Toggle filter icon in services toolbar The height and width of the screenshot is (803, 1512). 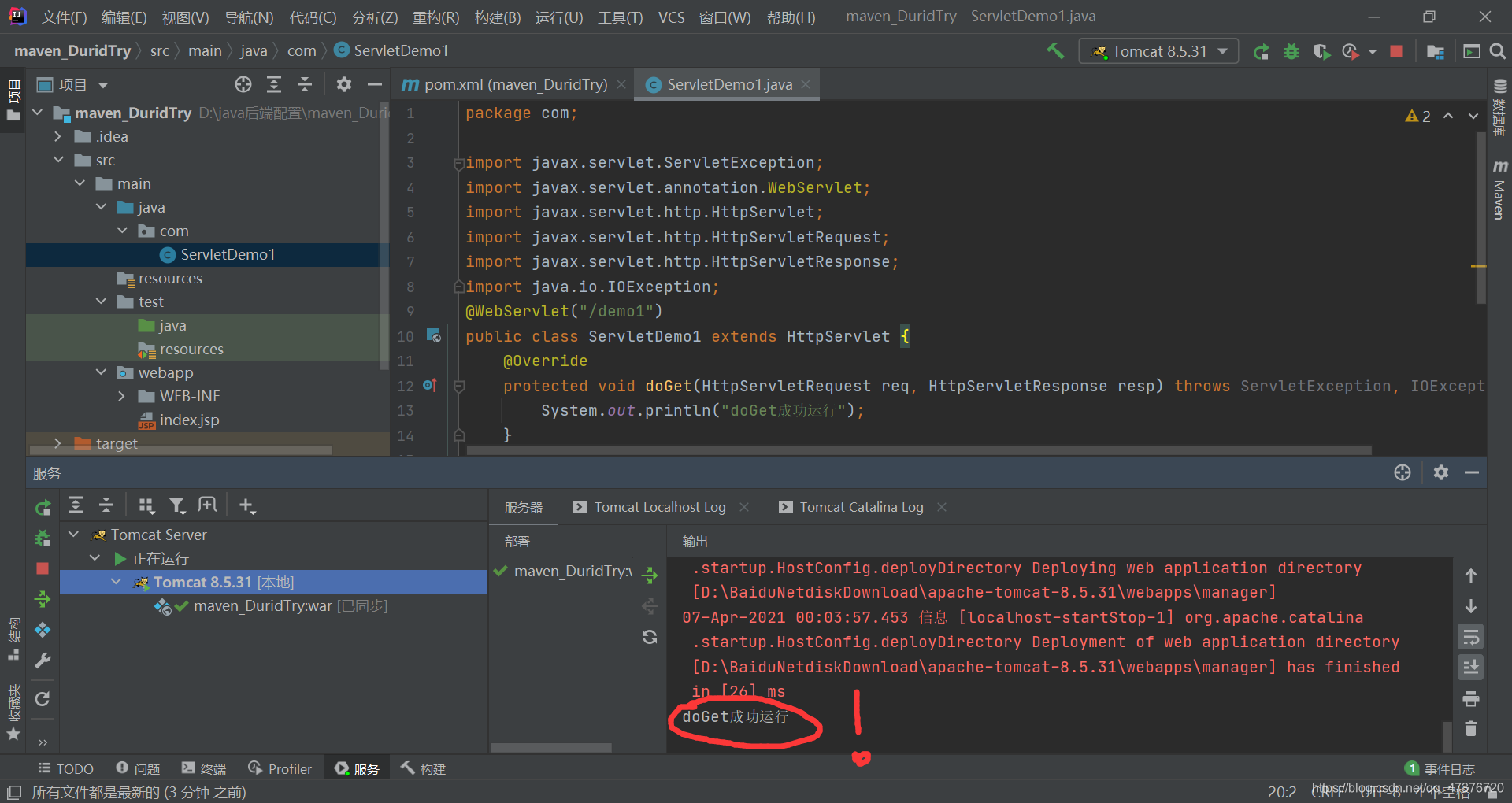[177, 505]
